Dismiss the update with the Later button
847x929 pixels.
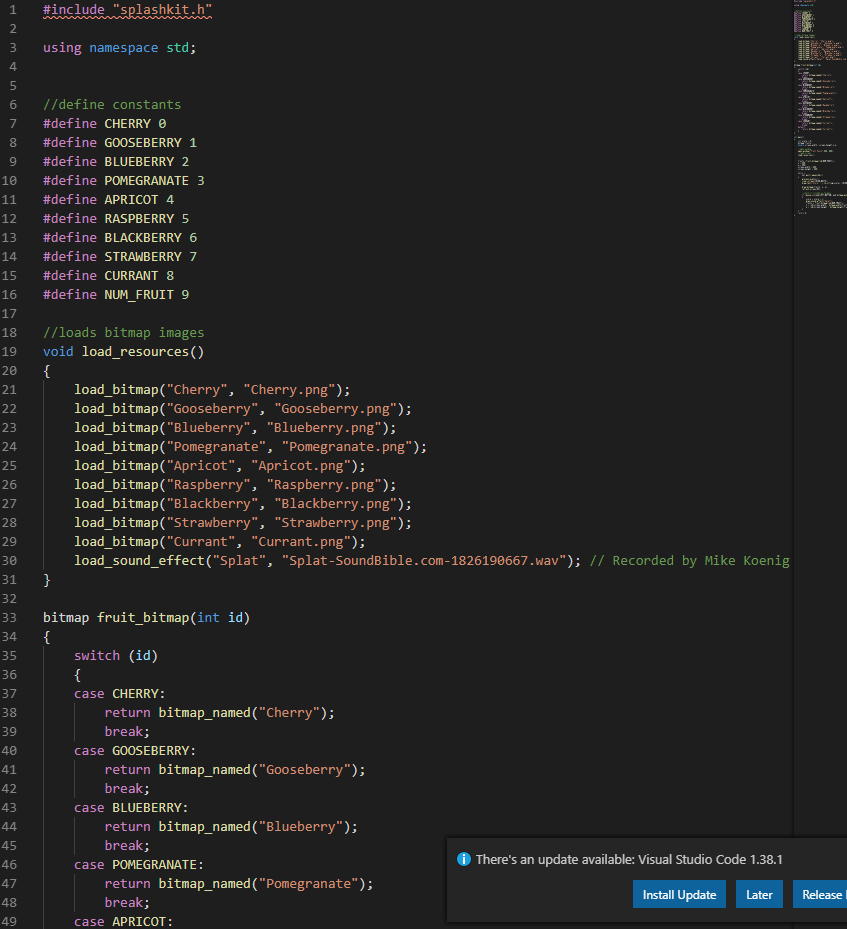[x=759, y=894]
